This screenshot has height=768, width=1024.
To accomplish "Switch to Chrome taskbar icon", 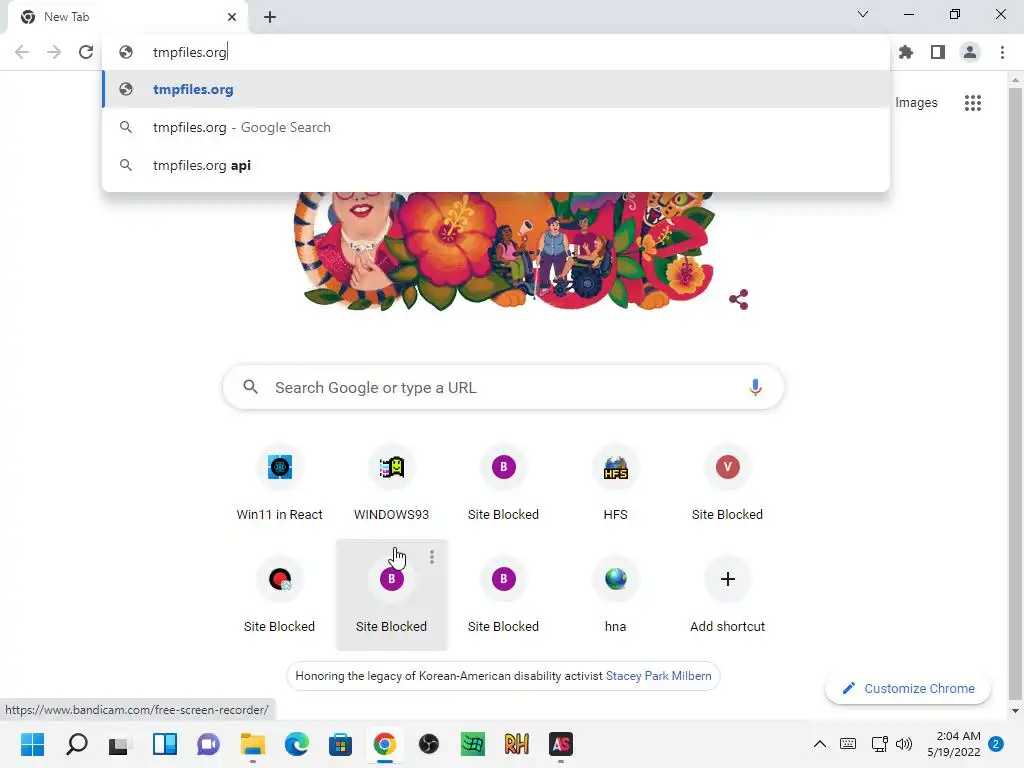I will [x=385, y=744].
